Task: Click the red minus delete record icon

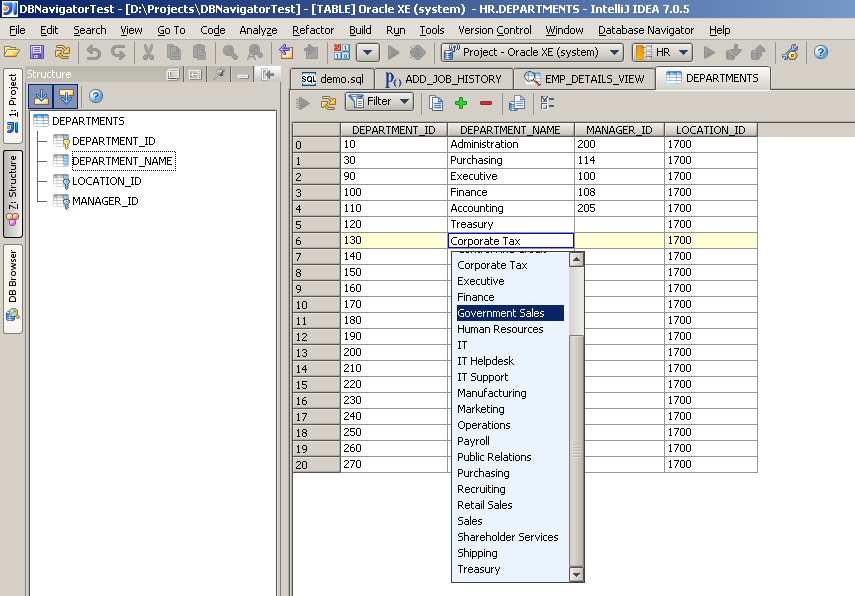Action: click(486, 103)
